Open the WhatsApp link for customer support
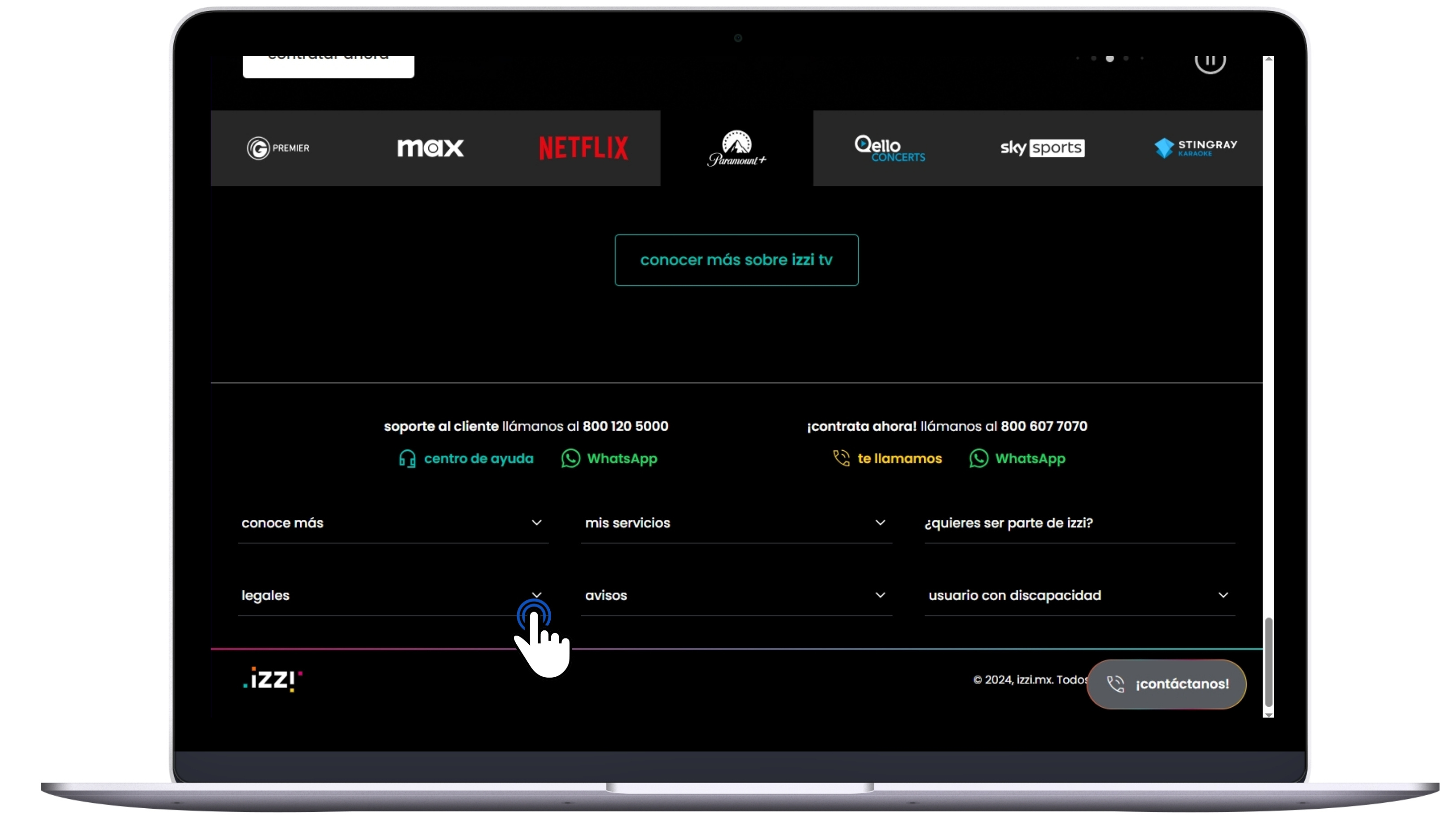Viewport: 1456px width, 819px height. pyautogui.click(x=623, y=459)
